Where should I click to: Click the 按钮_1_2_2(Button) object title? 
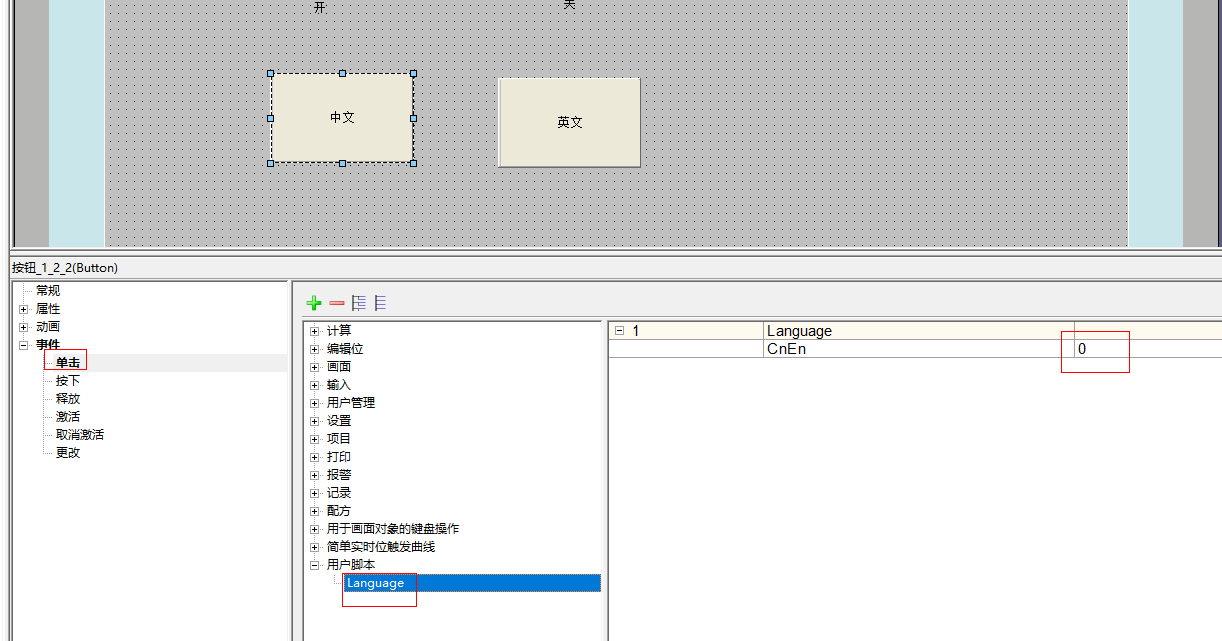tap(65, 268)
